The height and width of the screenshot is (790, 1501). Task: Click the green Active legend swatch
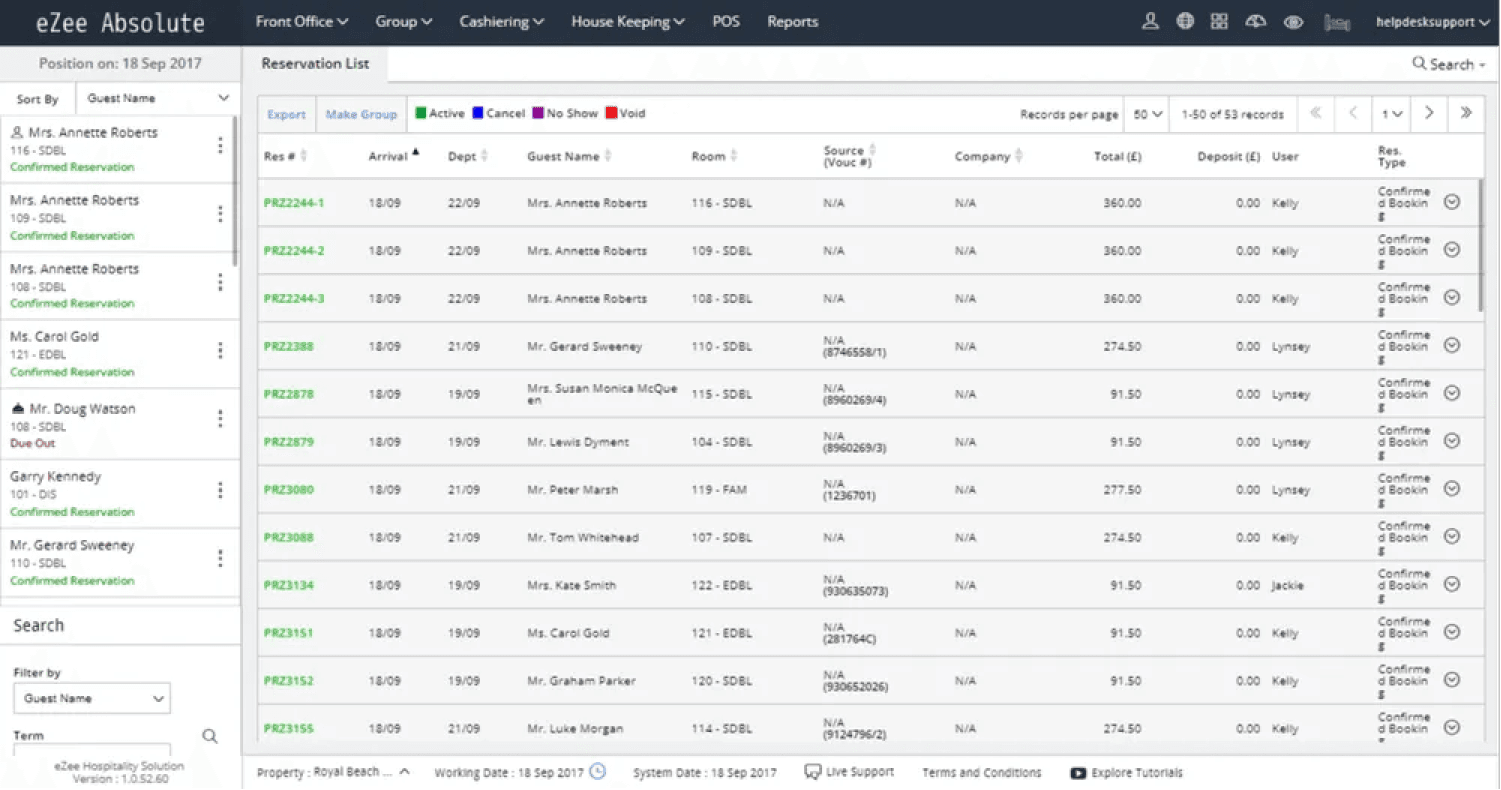421,113
